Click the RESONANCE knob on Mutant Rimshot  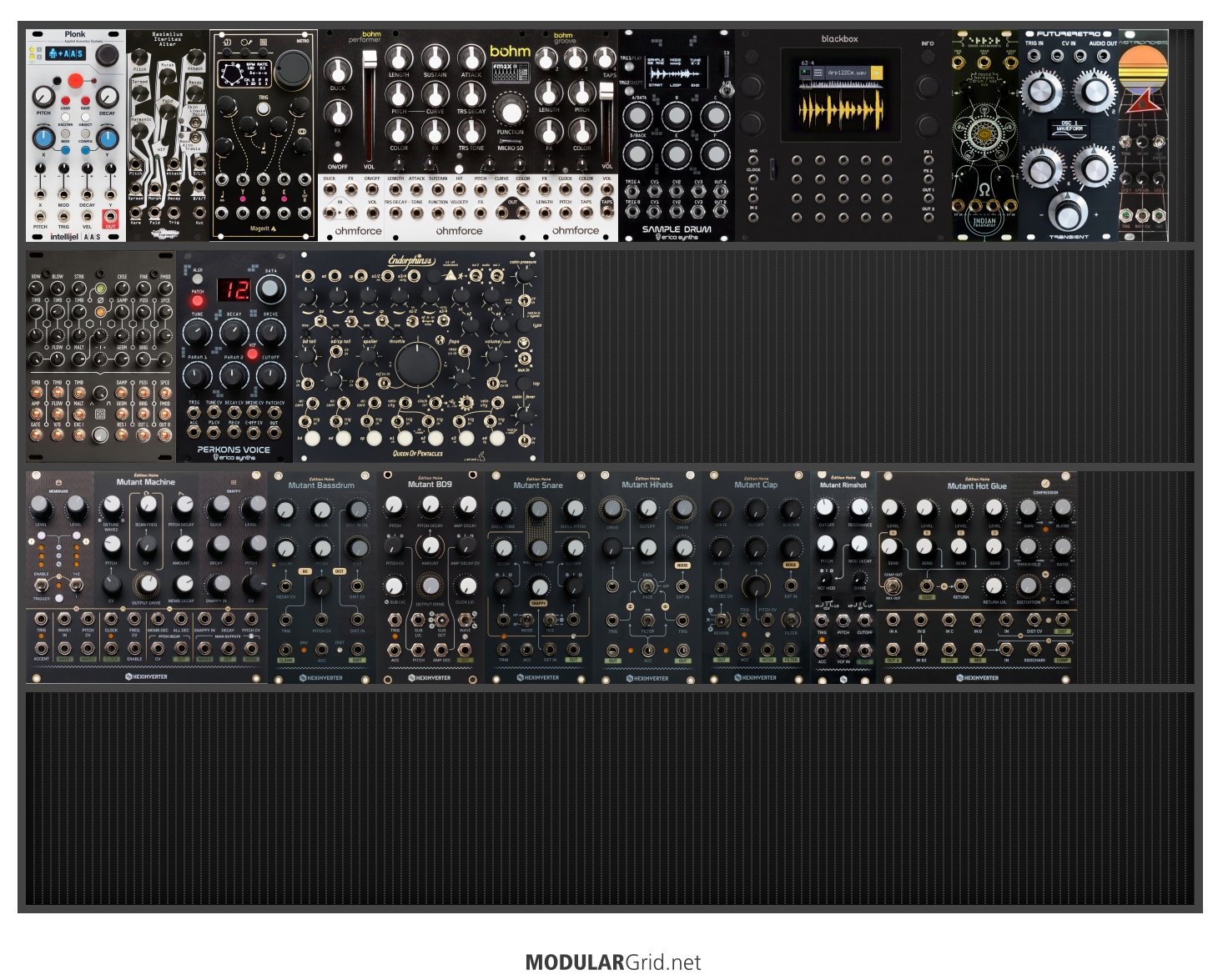click(x=860, y=507)
